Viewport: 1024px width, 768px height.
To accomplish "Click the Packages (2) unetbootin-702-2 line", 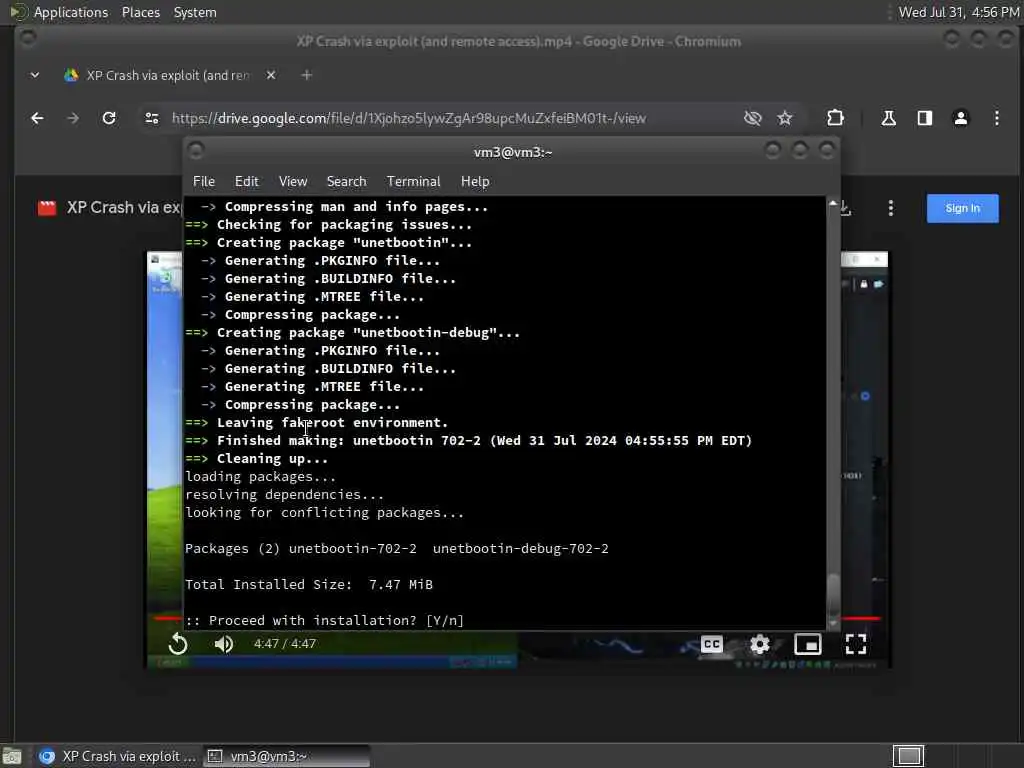I will 397,549.
